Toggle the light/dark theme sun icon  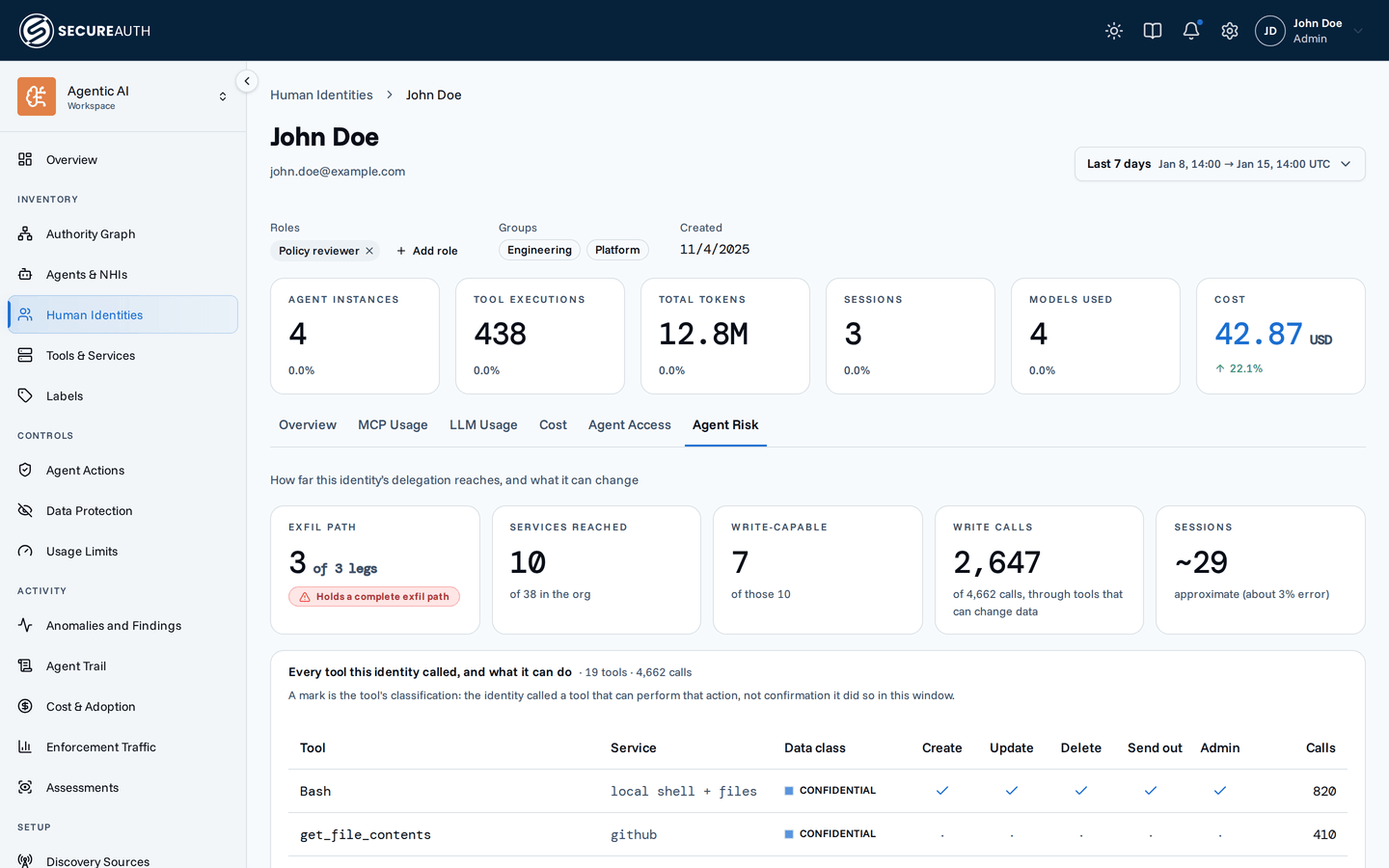point(1114,31)
